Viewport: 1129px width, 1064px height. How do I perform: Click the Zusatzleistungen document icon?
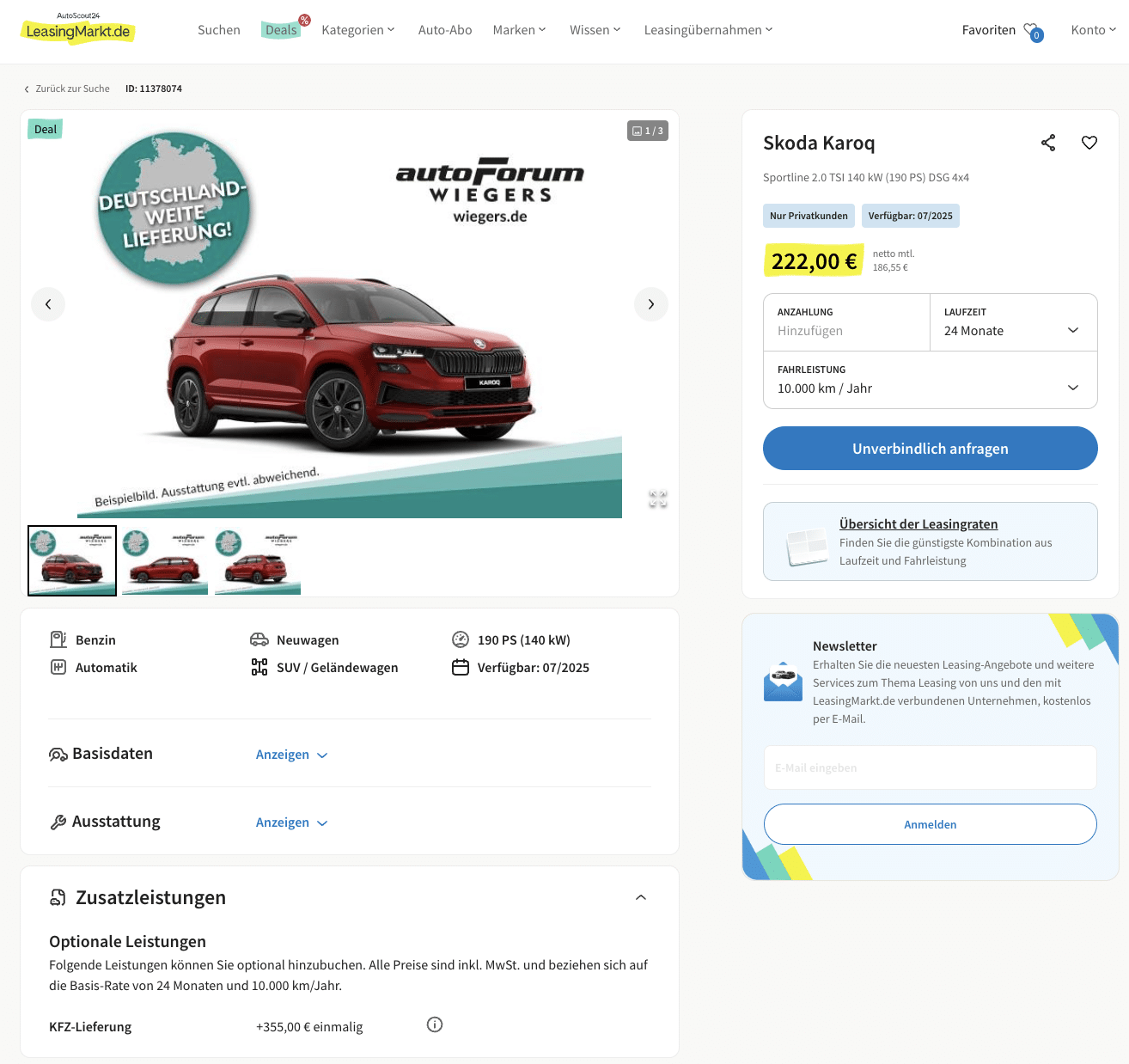coord(58,897)
